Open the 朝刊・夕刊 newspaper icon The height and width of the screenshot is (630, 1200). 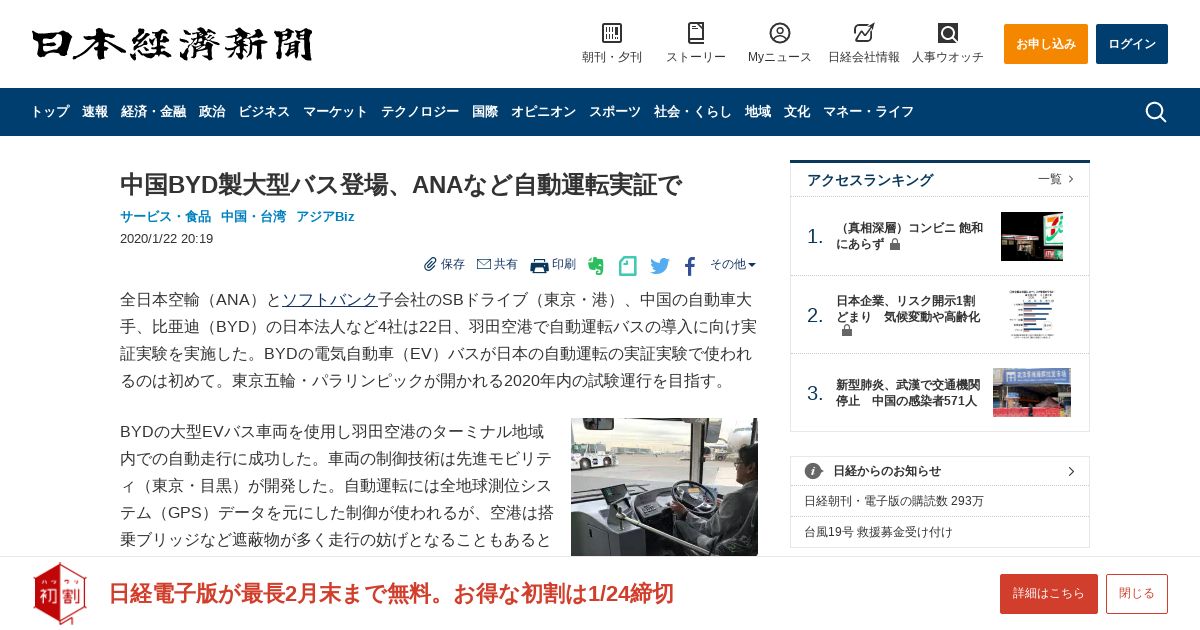tap(612, 33)
